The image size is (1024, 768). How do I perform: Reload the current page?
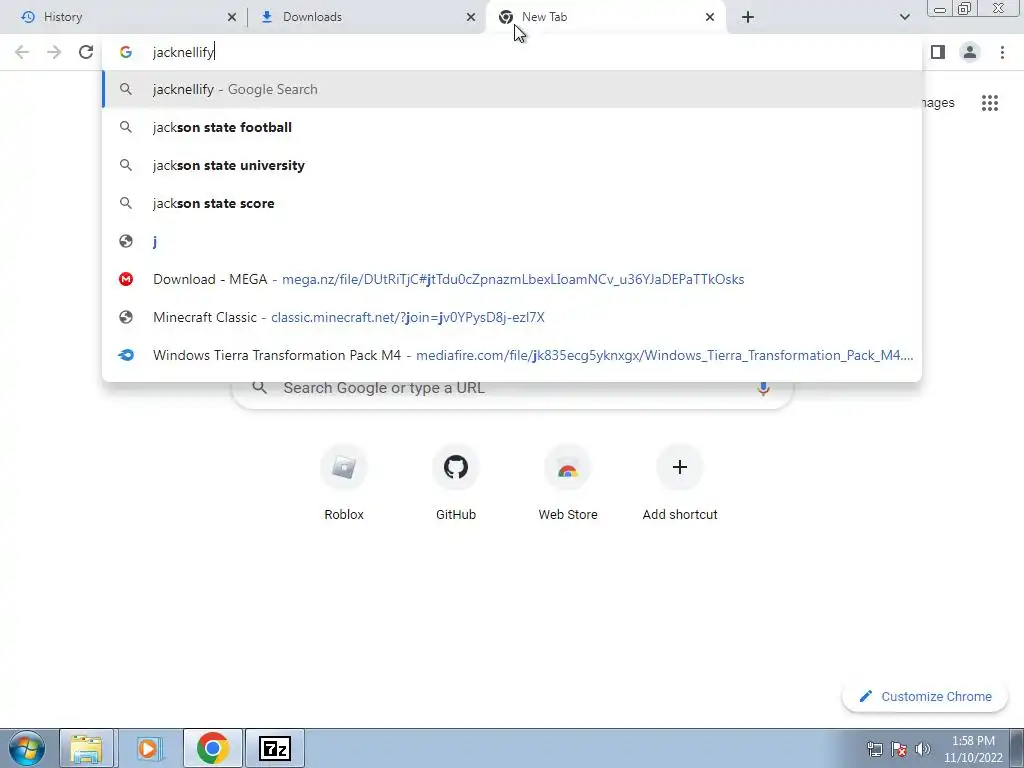[86, 52]
